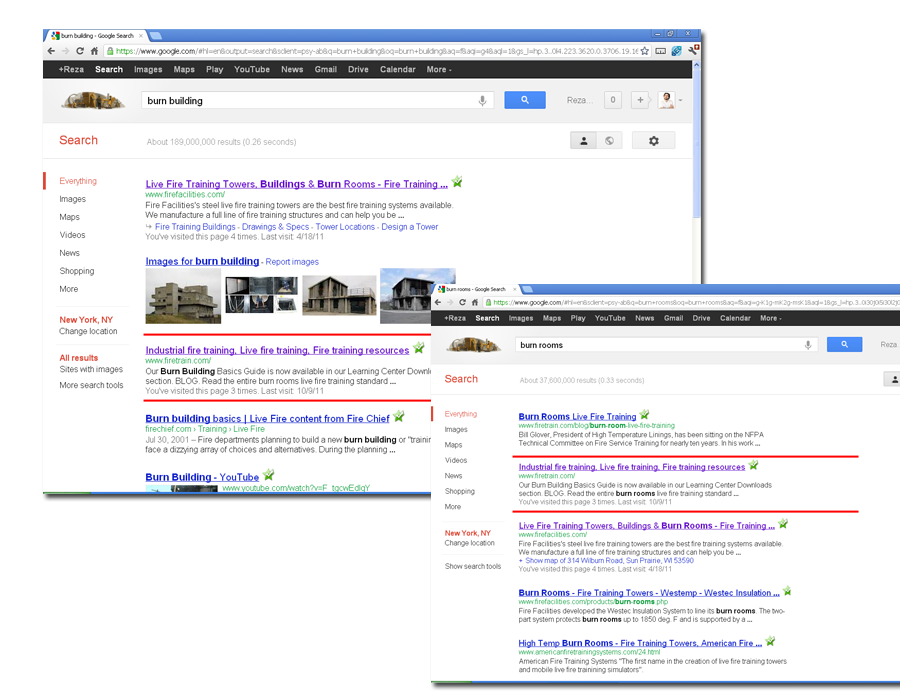Select Images in burn building black bar
900x700 pixels.
[x=148, y=69]
